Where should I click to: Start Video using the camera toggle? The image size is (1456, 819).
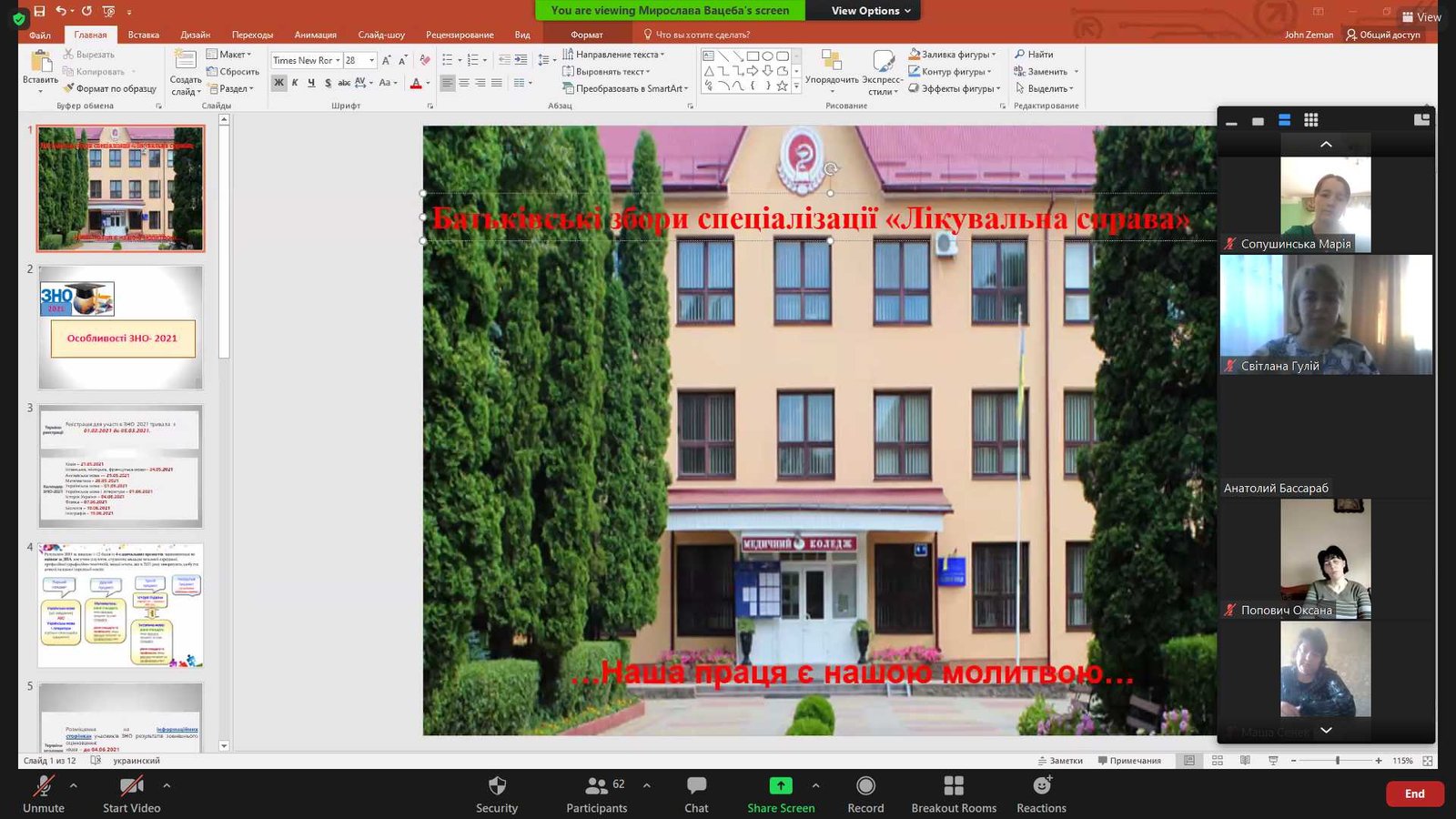[x=131, y=786]
